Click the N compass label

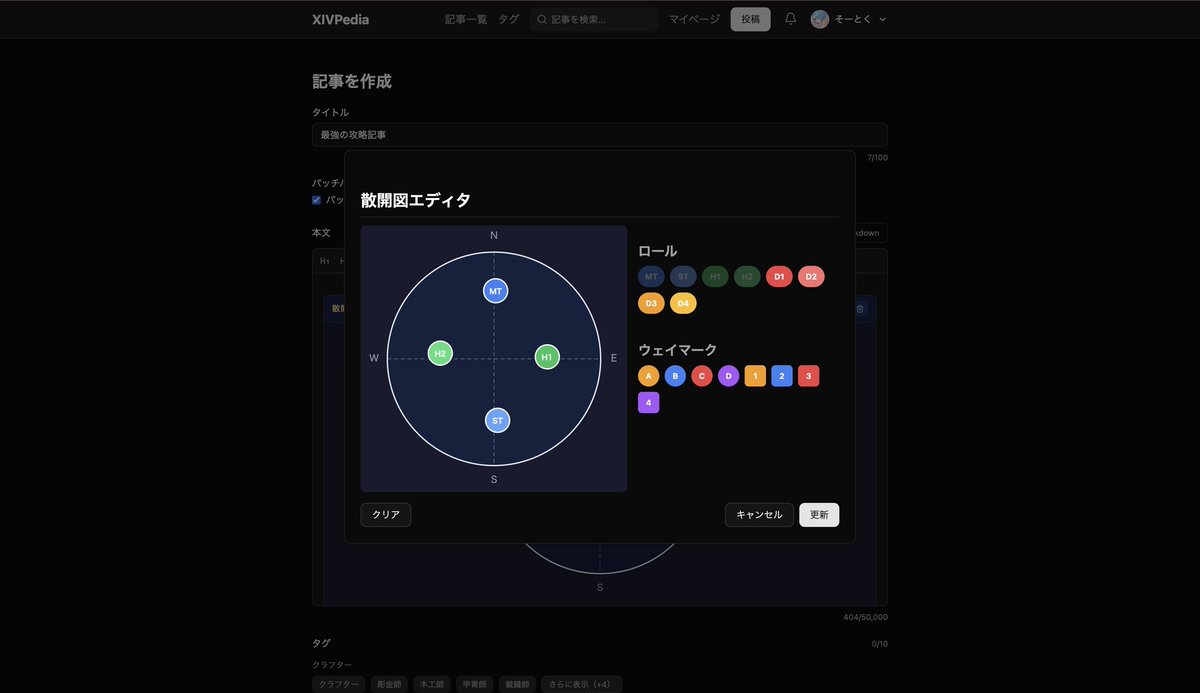[x=494, y=235]
